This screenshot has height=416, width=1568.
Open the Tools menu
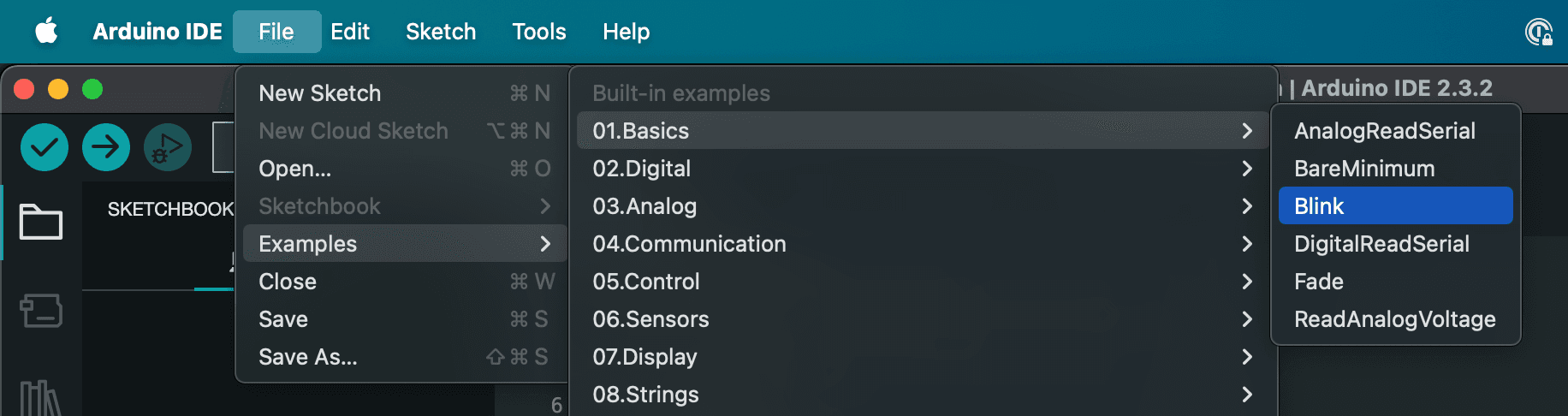539,32
